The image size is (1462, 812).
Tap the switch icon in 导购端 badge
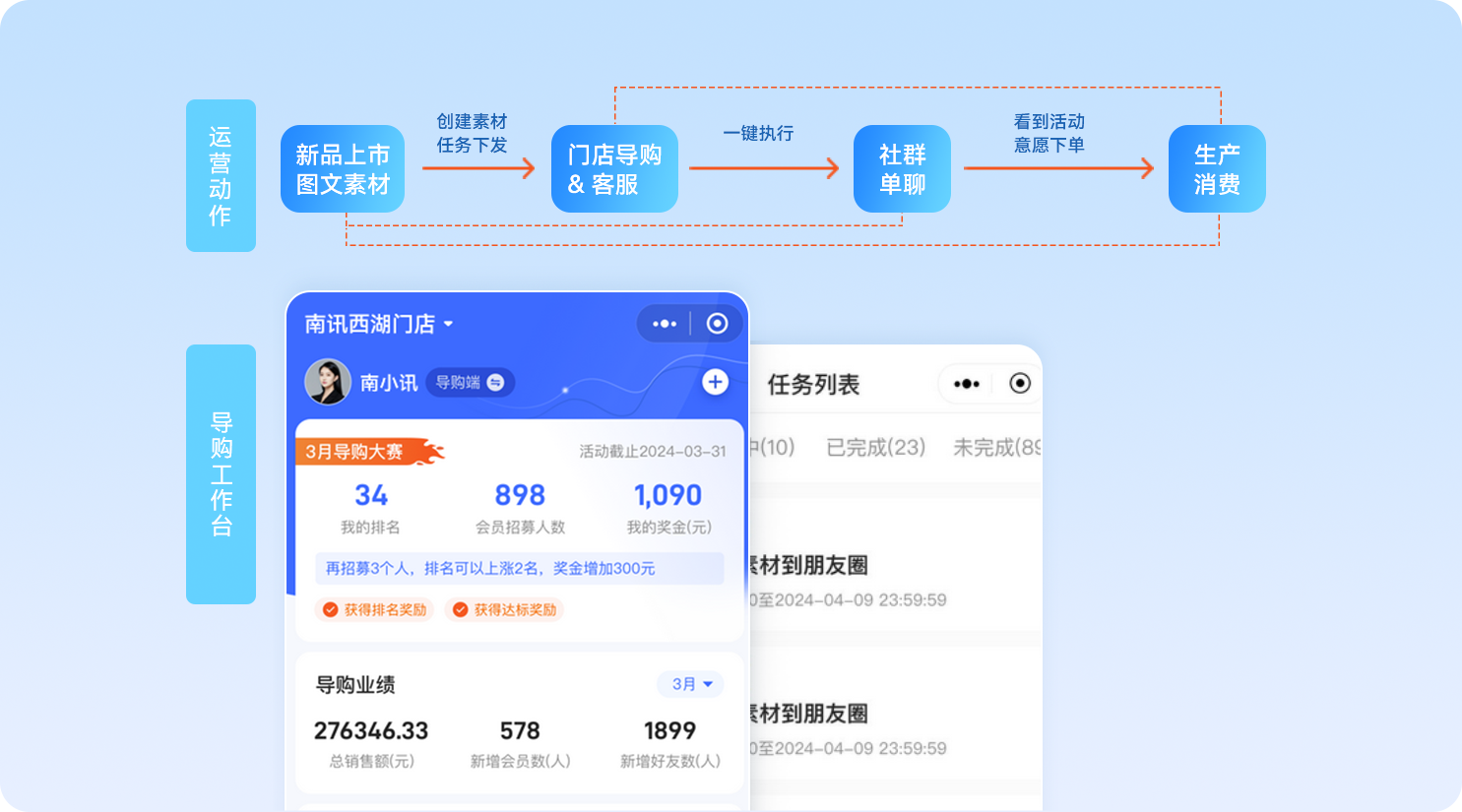click(x=496, y=382)
